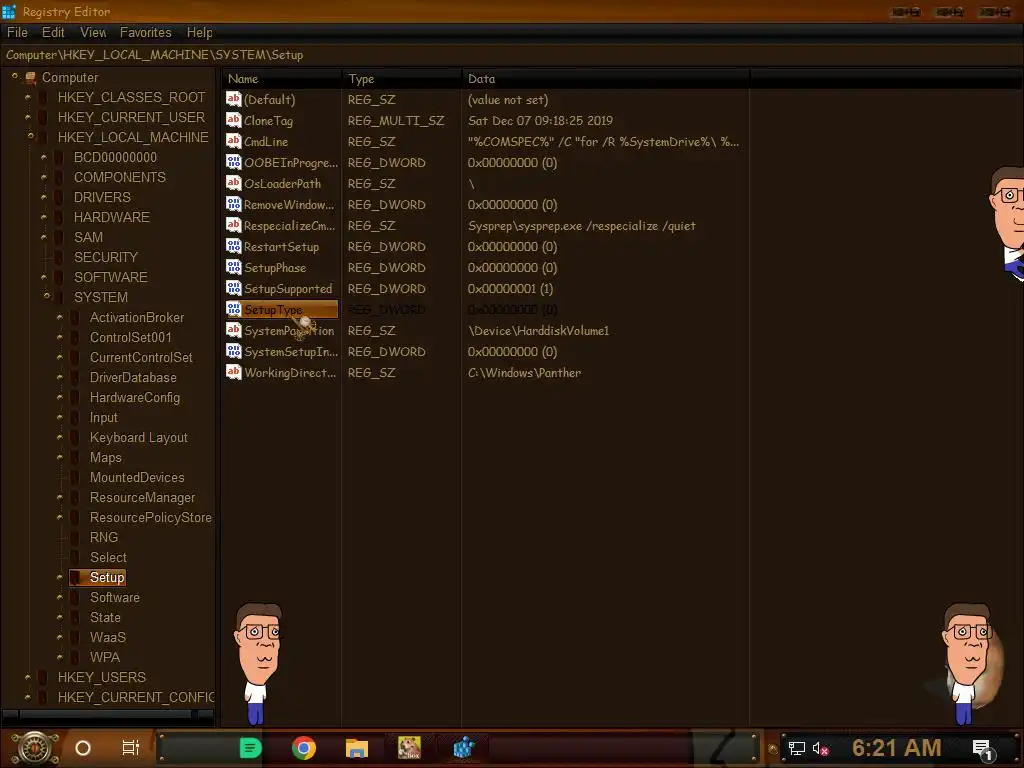Image resolution: width=1024 pixels, height=768 pixels.
Task: Collapse the SYSTEM key node
Action: pos(46,296)
